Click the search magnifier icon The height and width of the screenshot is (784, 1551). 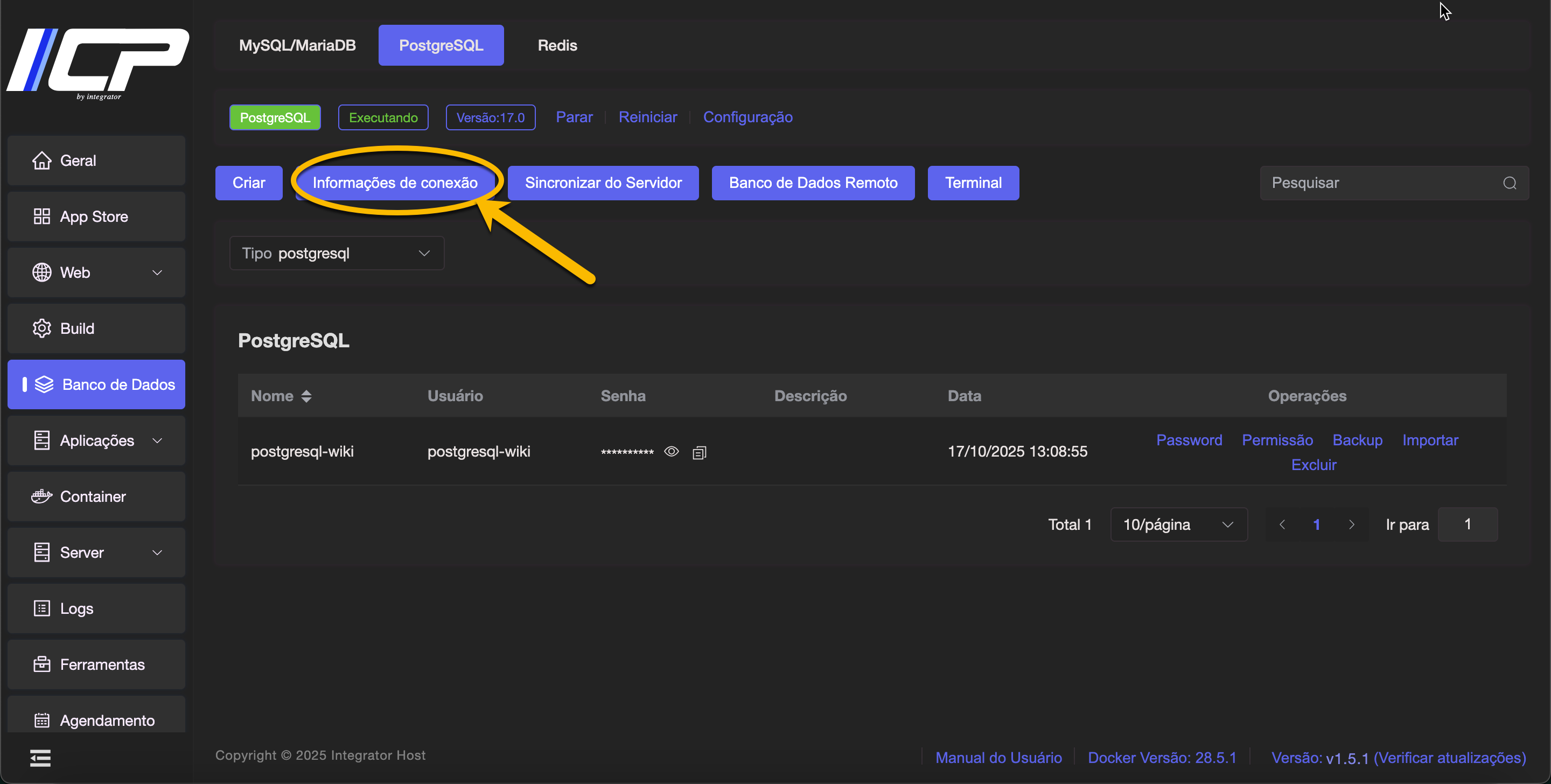click(1510, 183)
